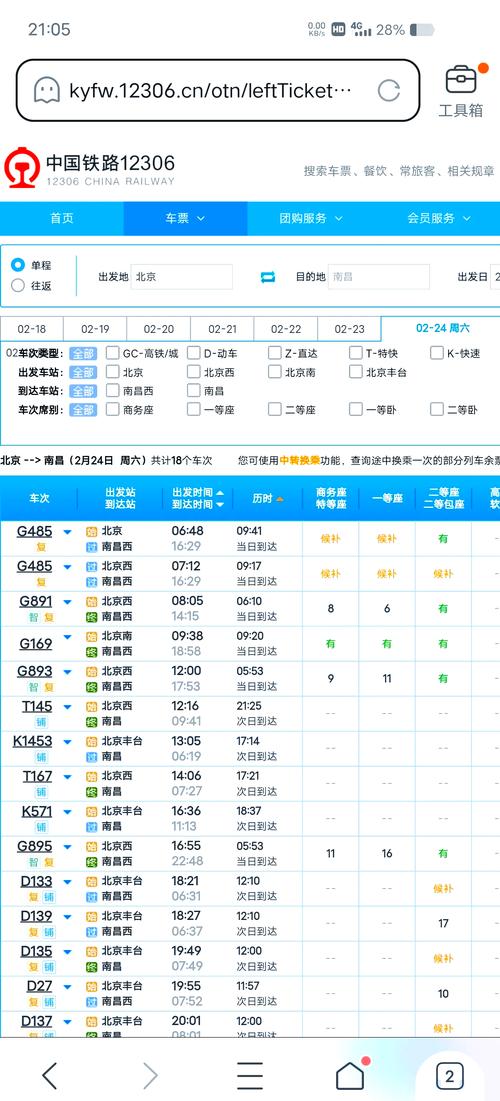Expand T145 stop details arrow
The image size is (500, 1101).
pos(67,707)
